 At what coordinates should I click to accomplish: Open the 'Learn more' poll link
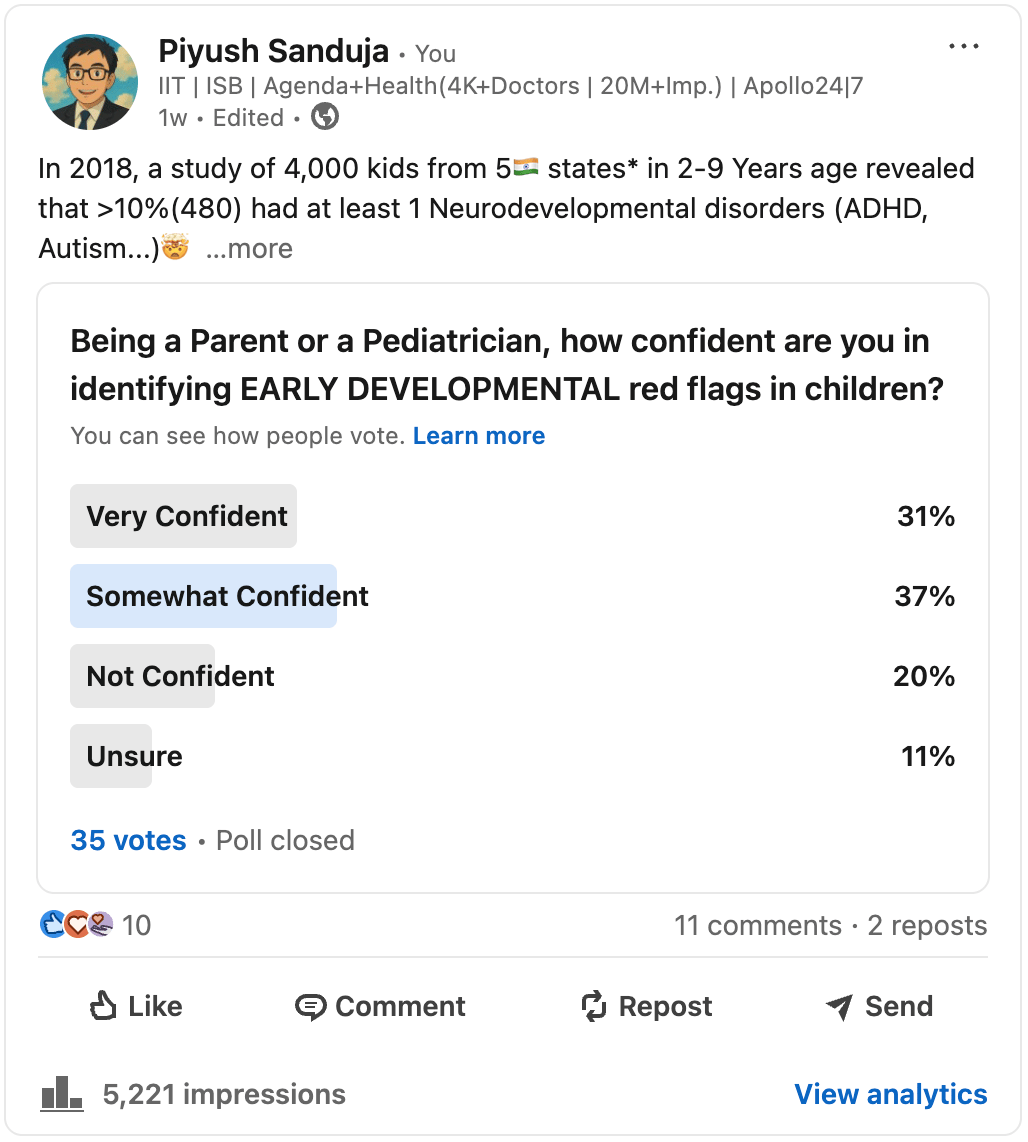[479, 436]
